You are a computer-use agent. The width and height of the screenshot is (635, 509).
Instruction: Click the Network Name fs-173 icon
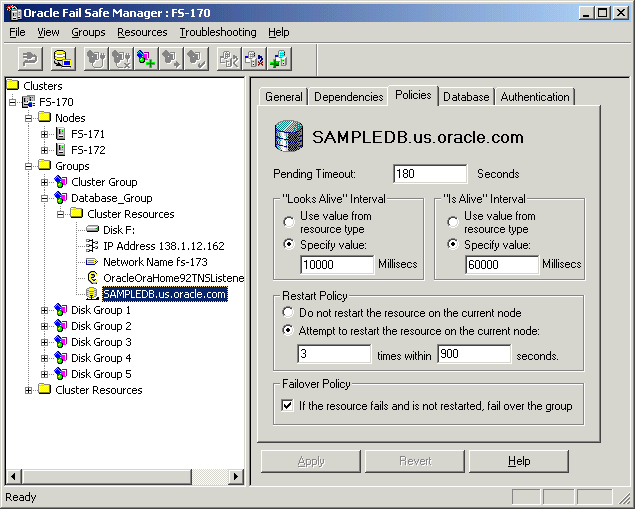(x=92, y=262)
